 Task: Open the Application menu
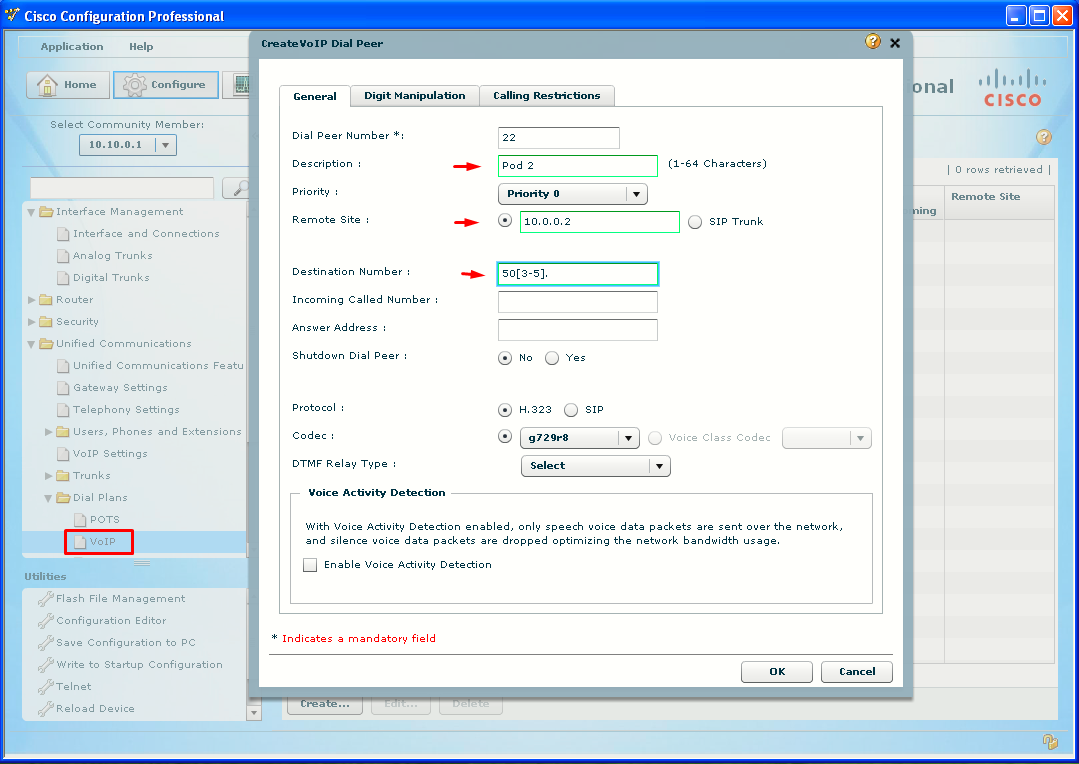[72, 46]
